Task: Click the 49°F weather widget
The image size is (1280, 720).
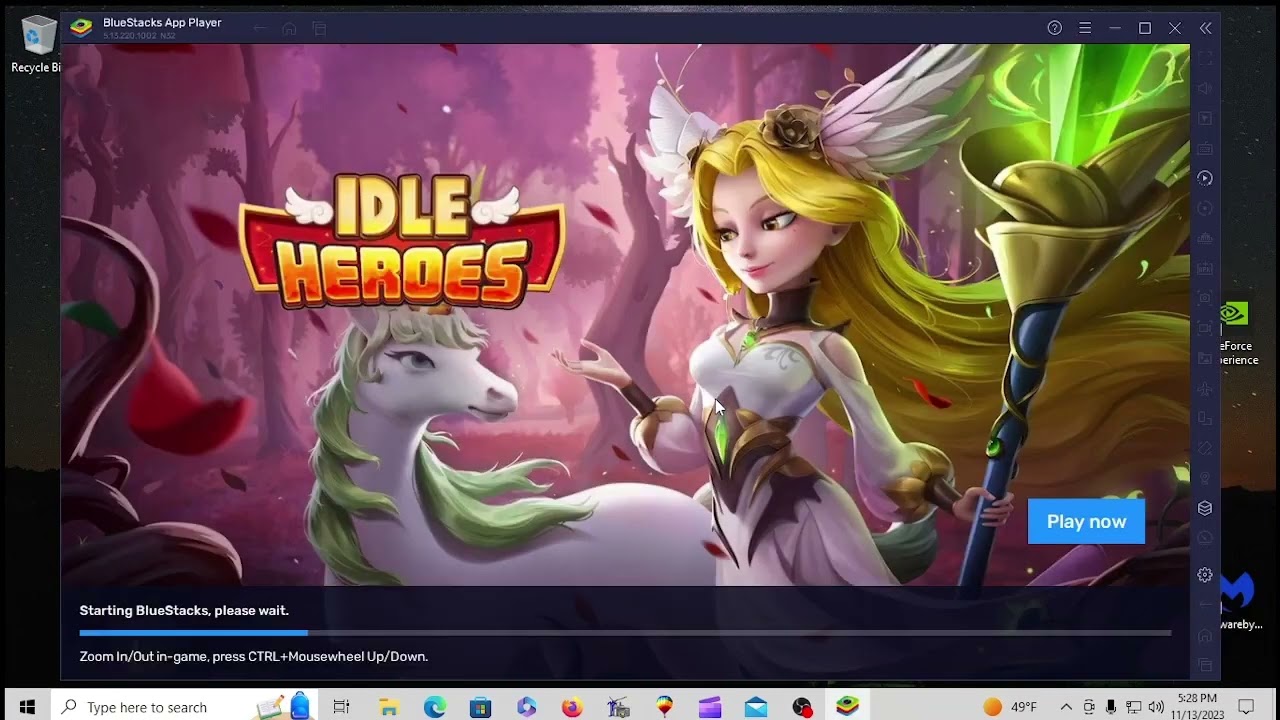Action: [1010, 707]
